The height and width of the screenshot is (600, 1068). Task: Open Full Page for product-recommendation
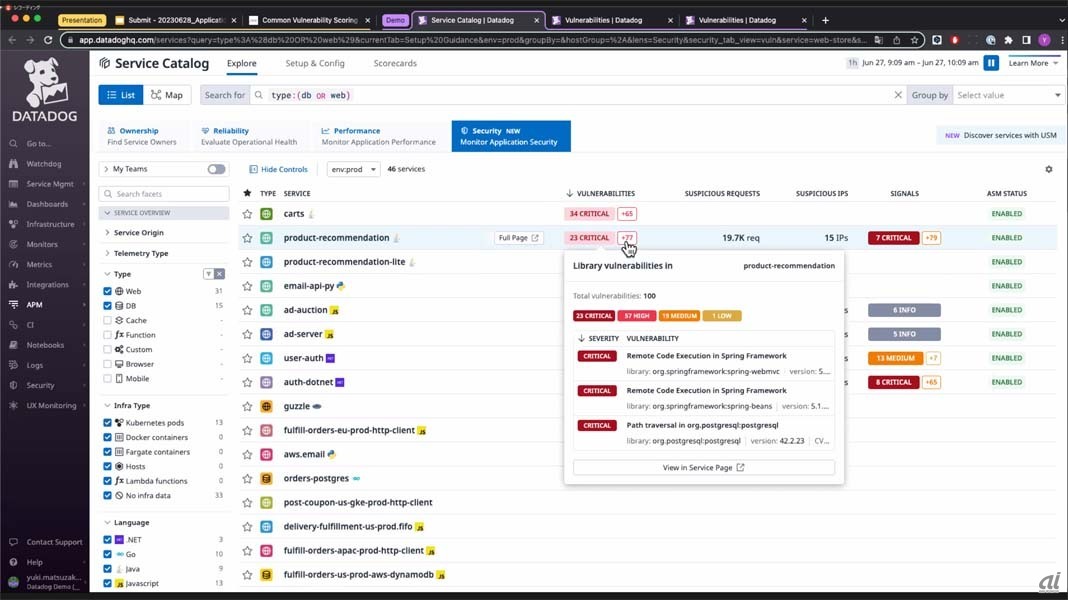coord(519,238)
